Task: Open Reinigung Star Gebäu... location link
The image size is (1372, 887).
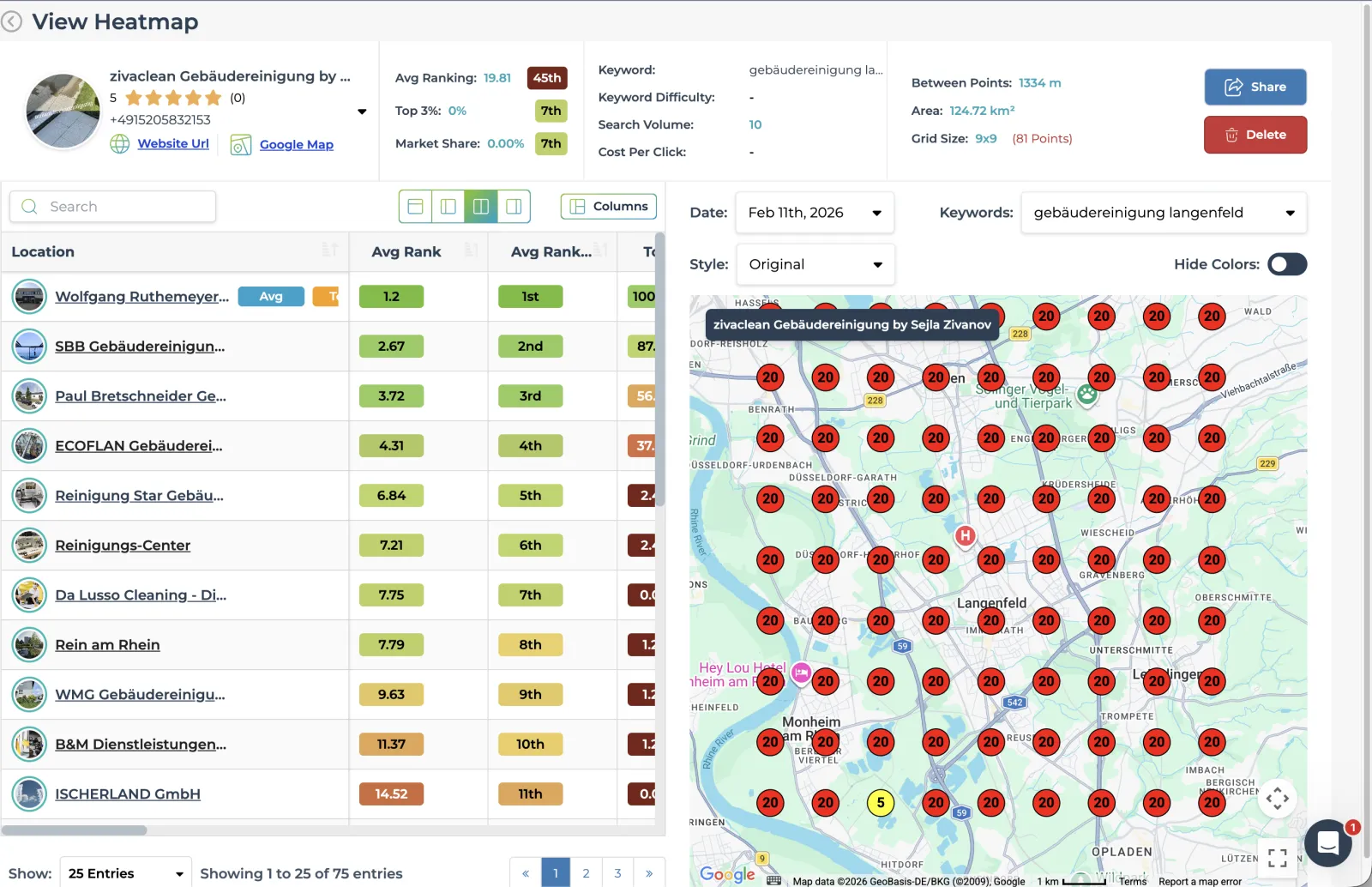Action: 139,496
